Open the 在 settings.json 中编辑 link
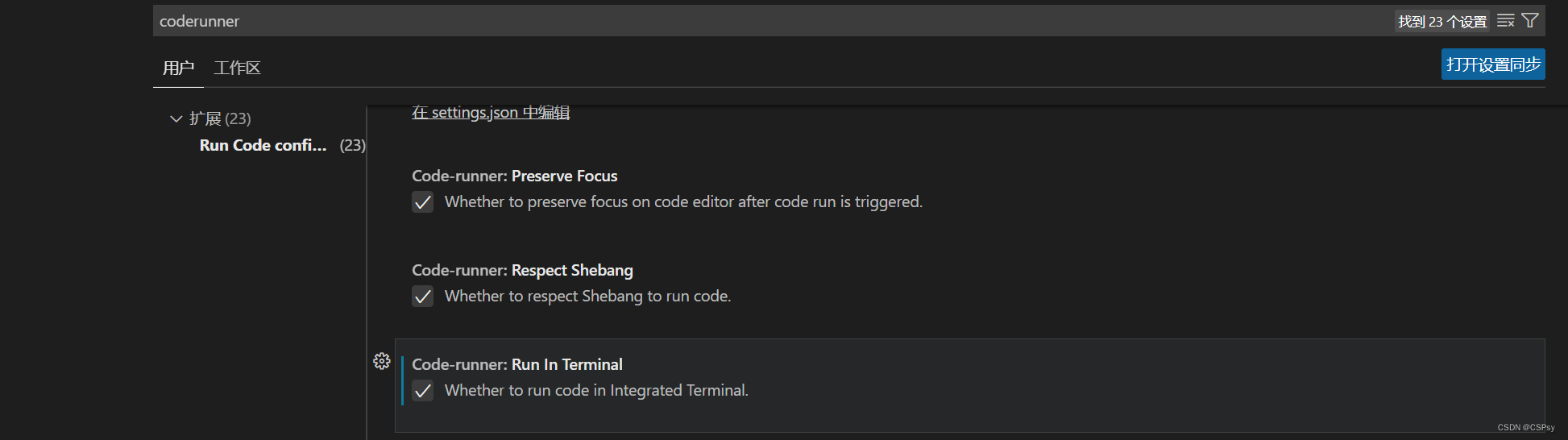The image size is (1568, 440). (x=491, y=112)
